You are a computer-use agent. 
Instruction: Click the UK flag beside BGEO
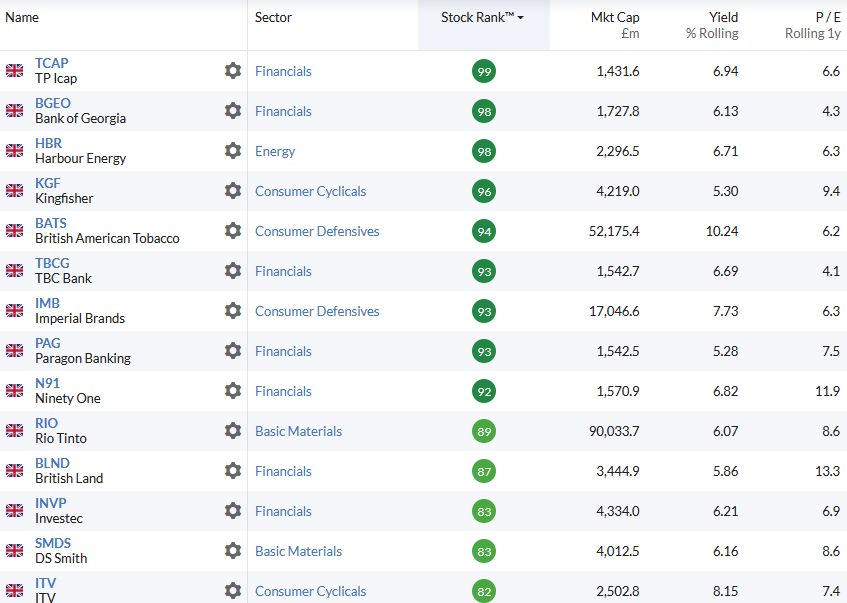[15, 110]
